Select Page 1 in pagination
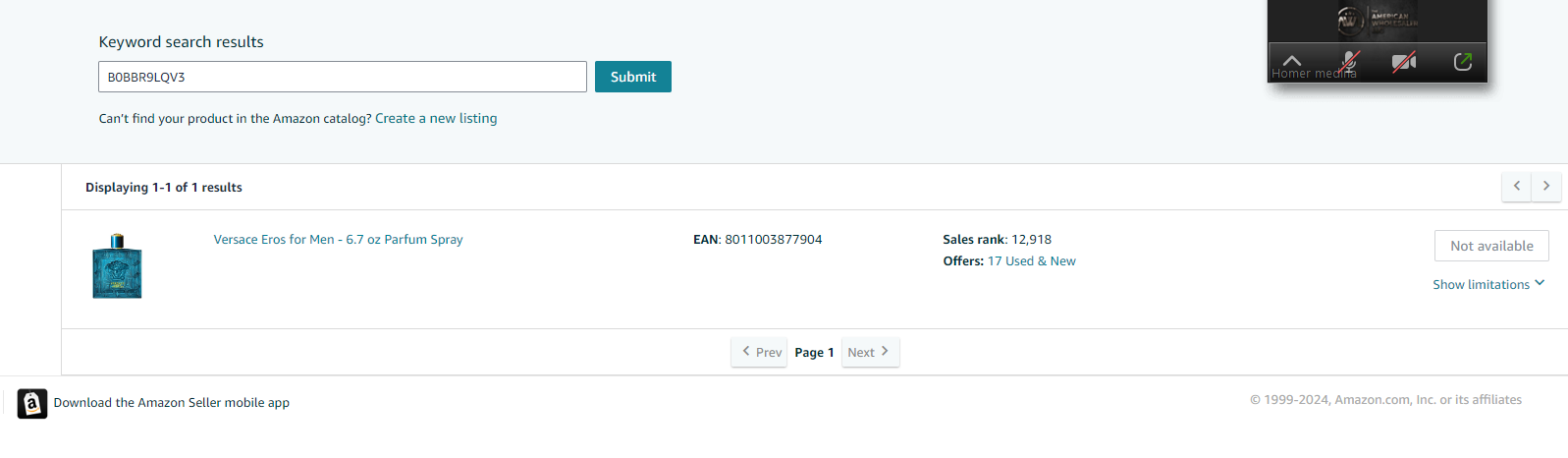This screenshot has width=1568, height=458. coord(814,352)
